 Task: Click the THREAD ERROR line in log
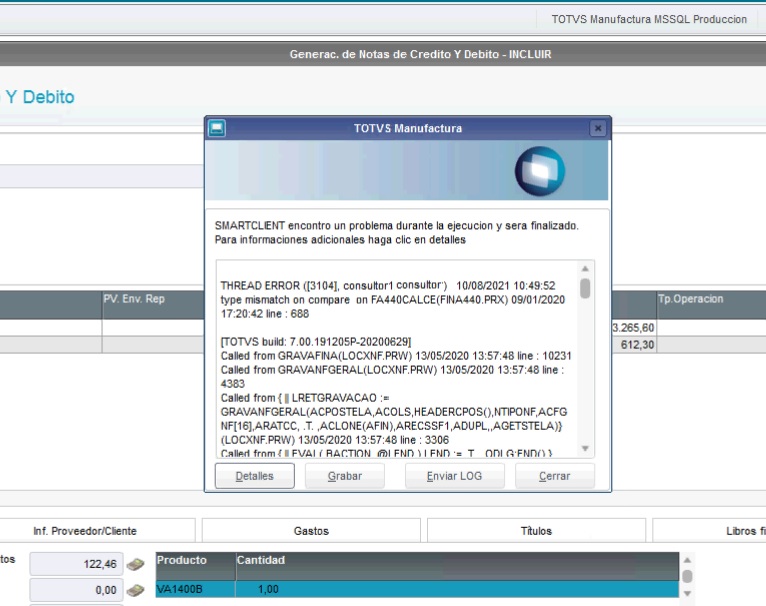tap(388, 285)
